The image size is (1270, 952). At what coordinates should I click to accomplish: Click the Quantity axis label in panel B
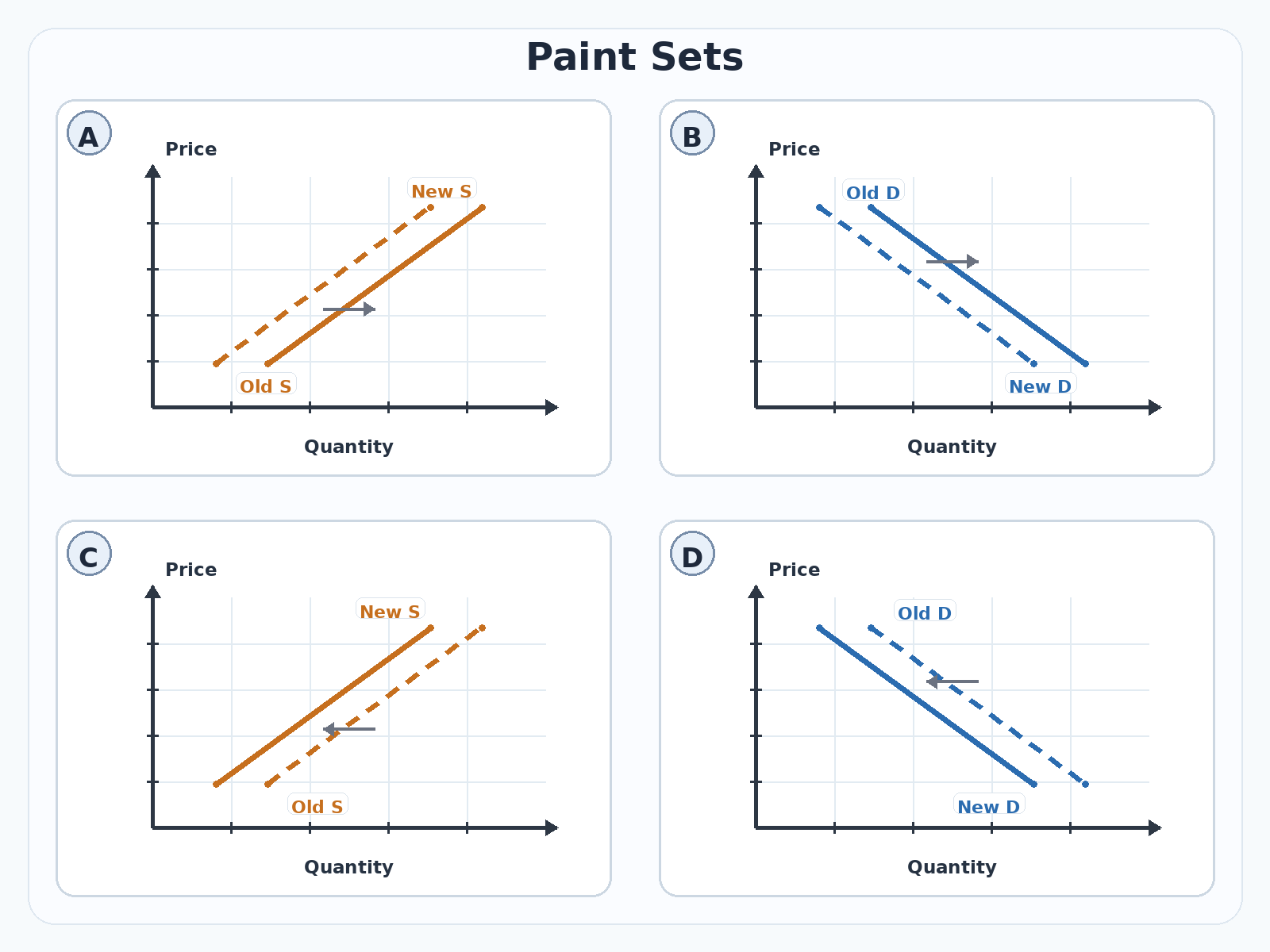952,447
